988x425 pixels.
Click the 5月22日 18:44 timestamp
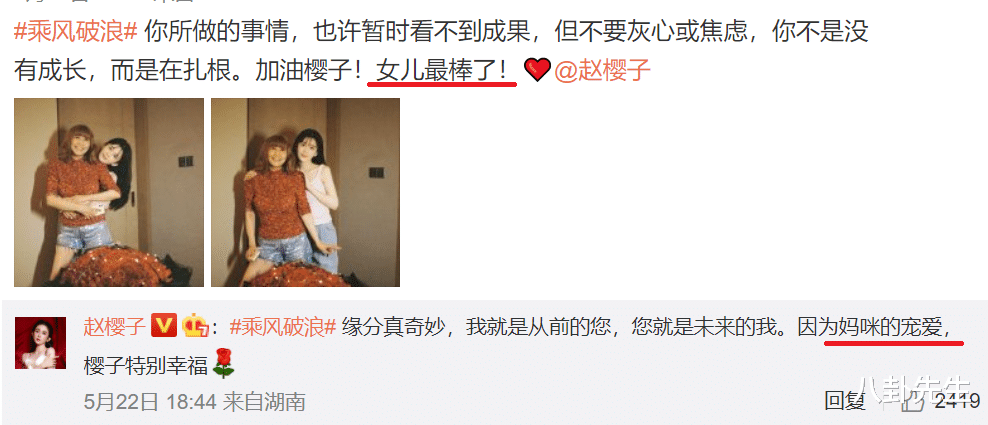click(x=151, y=401)
